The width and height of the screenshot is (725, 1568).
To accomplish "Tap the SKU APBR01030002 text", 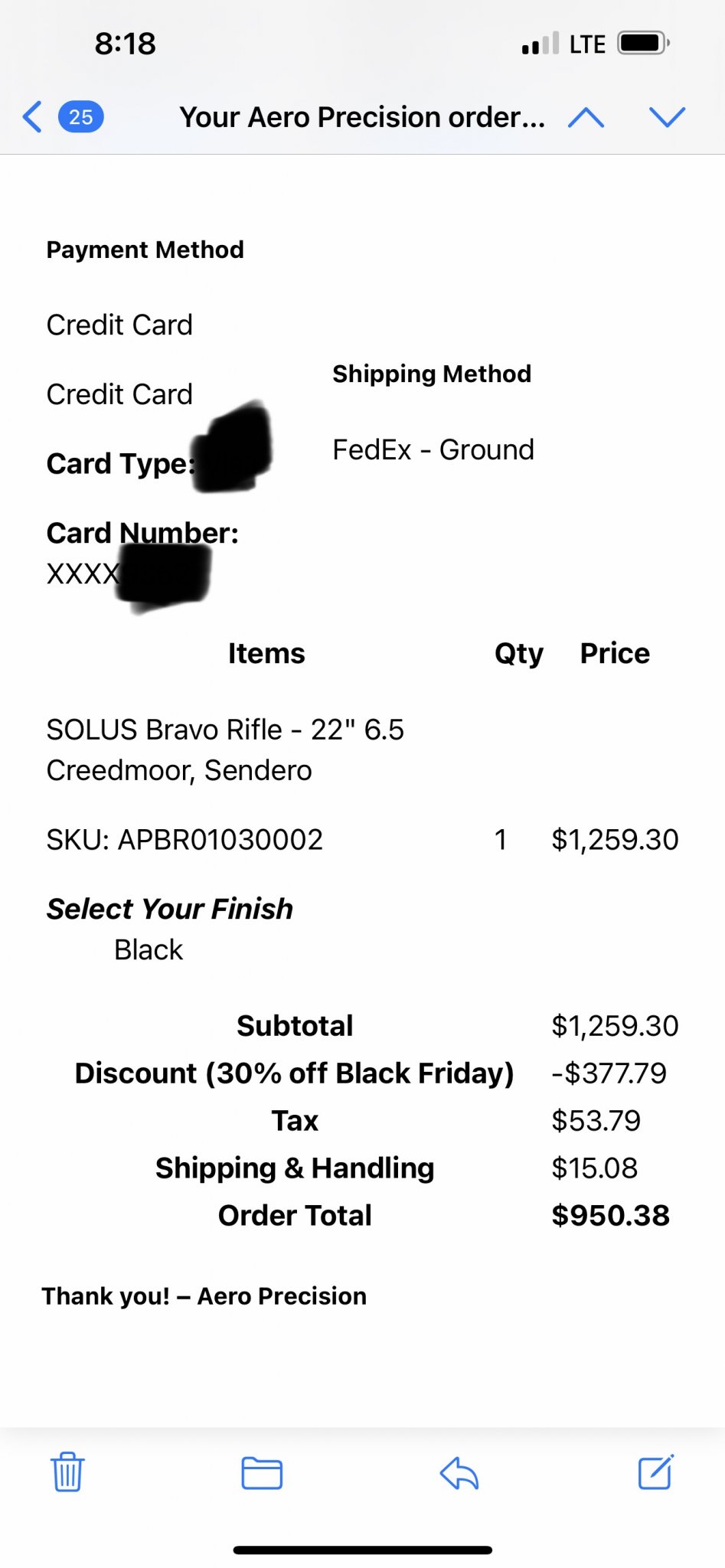I will [185, 840].
